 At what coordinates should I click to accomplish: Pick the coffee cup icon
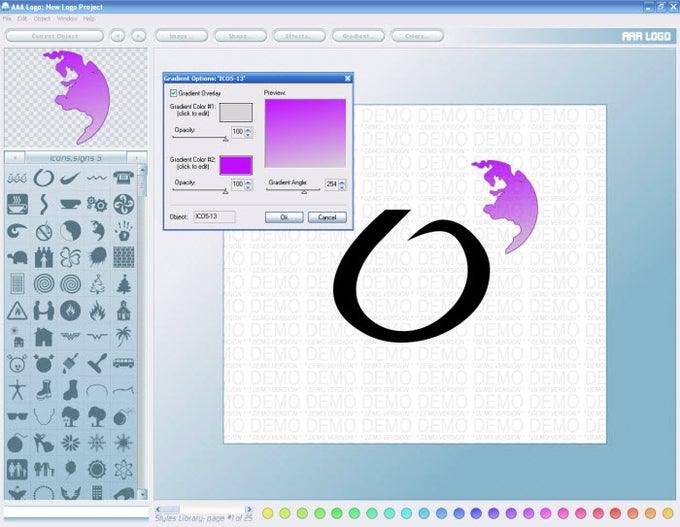[17, 204]
